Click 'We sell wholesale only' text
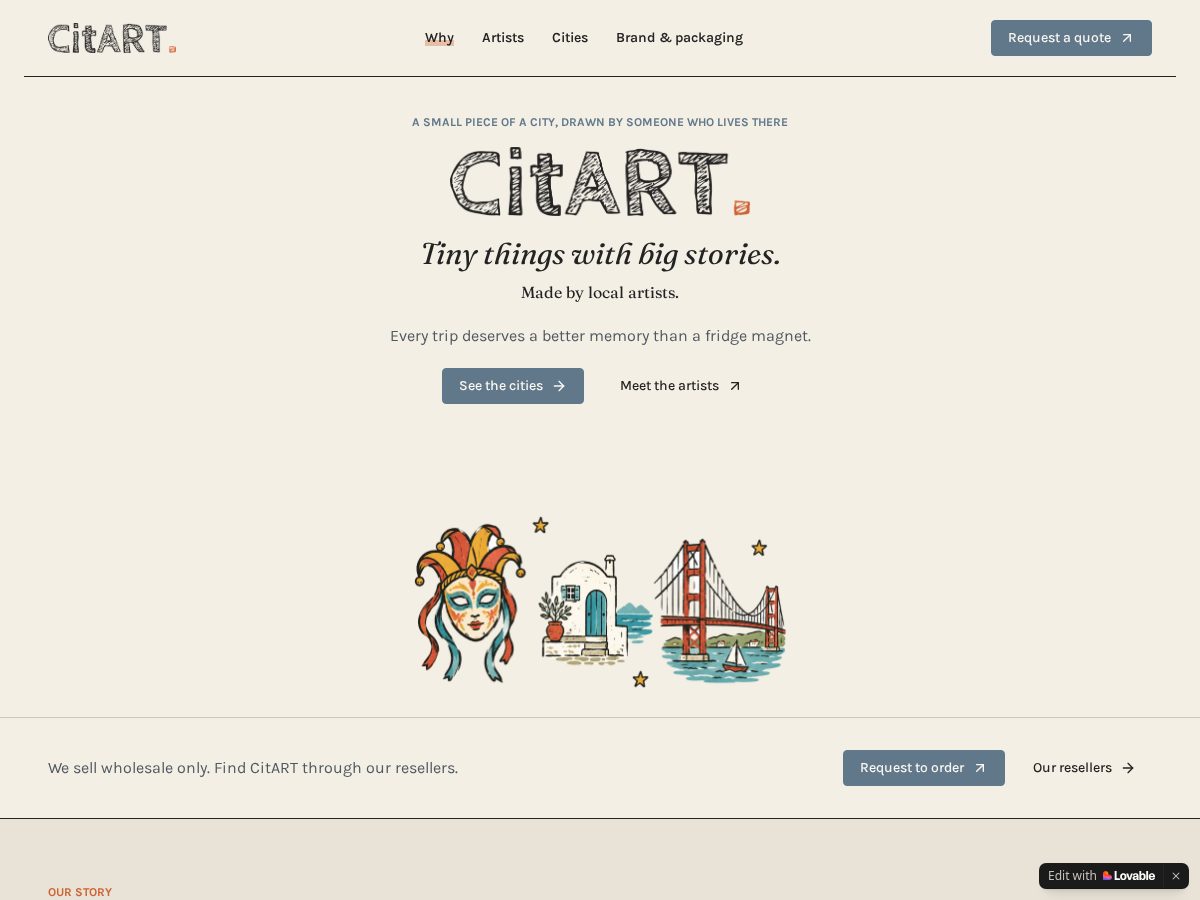Image resolution: width=1200 pixels, height=900 pixels. pyautogui.click(x=253, y=768)
